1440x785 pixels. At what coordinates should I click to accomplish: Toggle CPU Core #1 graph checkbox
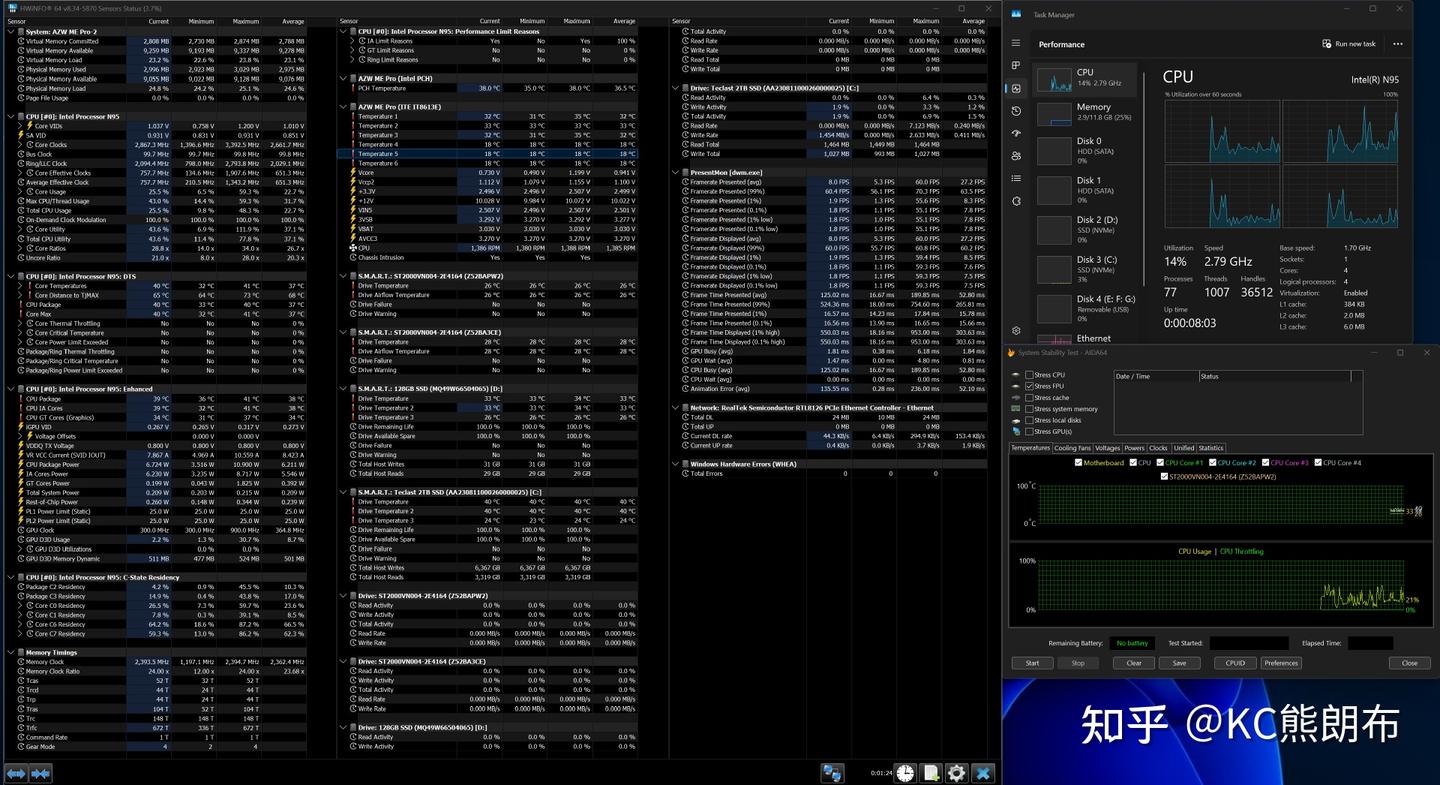(x=1161, y=463)
